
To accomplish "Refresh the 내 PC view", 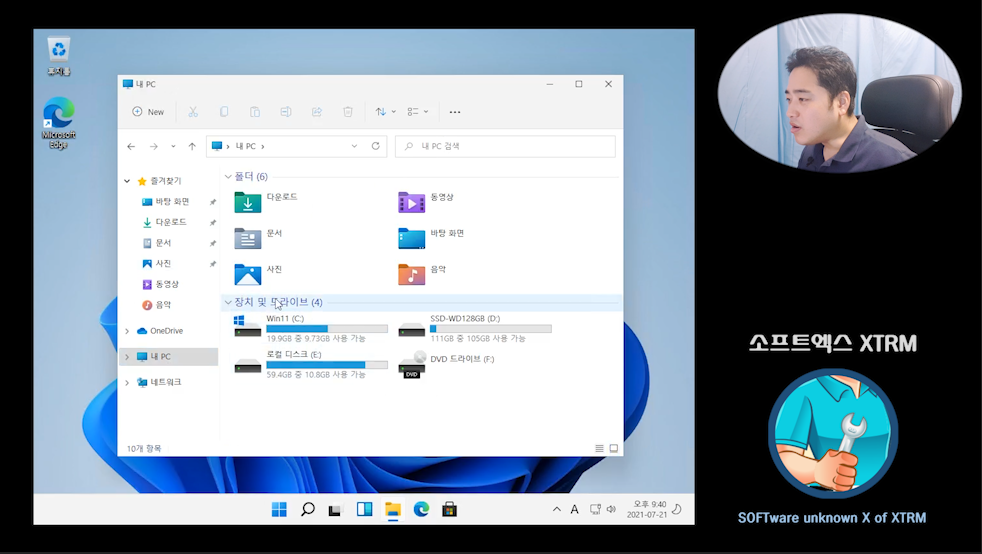I will click(376, 146).
